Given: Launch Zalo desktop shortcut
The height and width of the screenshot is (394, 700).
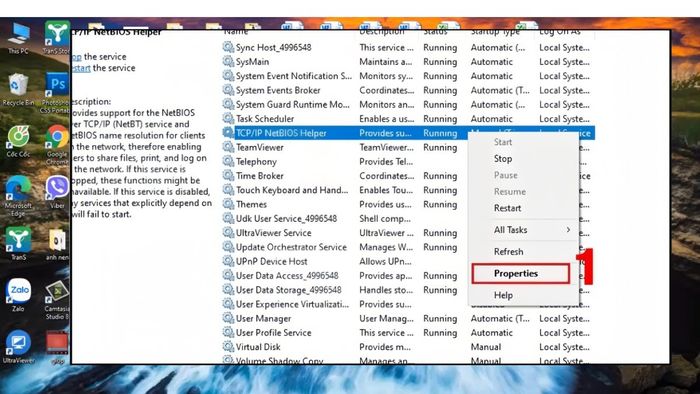Looking at the screenshot, I should coord(18,294).
